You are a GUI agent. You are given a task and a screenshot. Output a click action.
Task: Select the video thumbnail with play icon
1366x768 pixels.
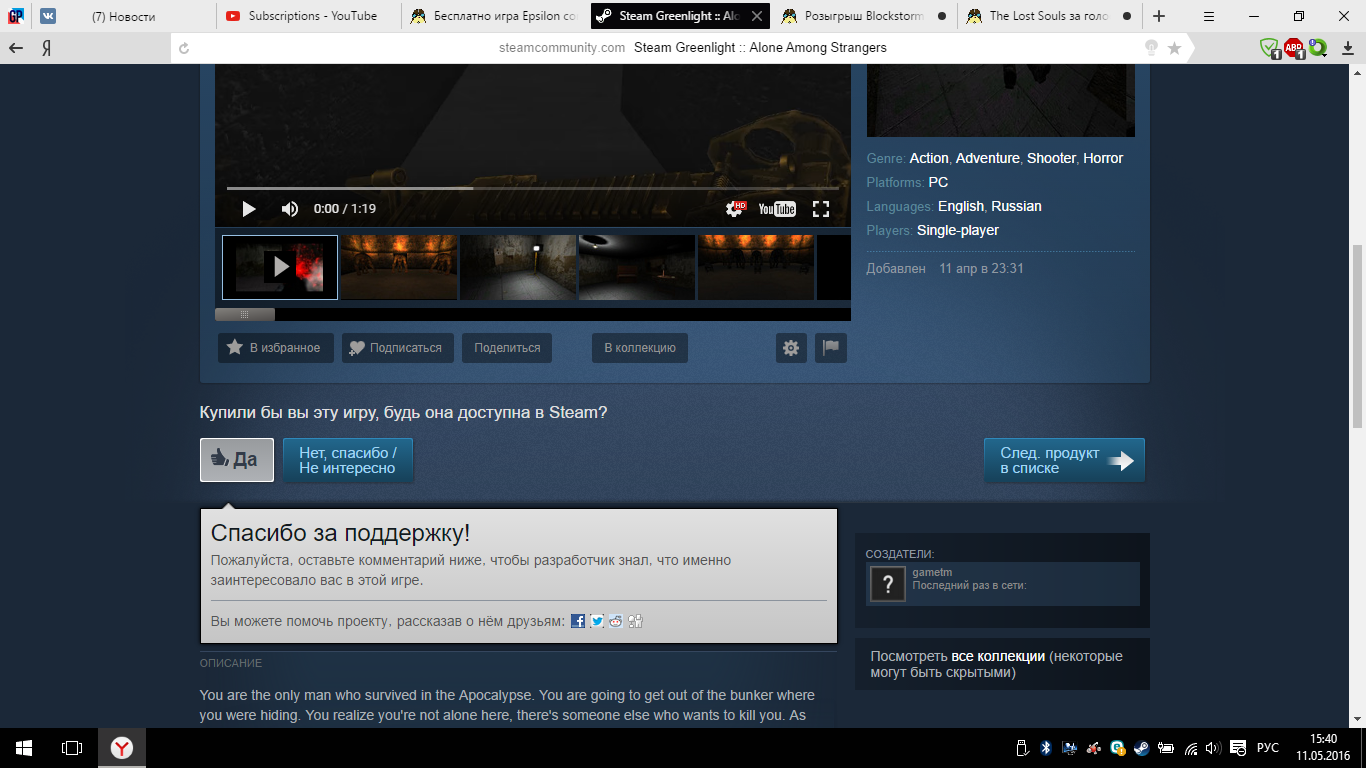click(280, 267)
